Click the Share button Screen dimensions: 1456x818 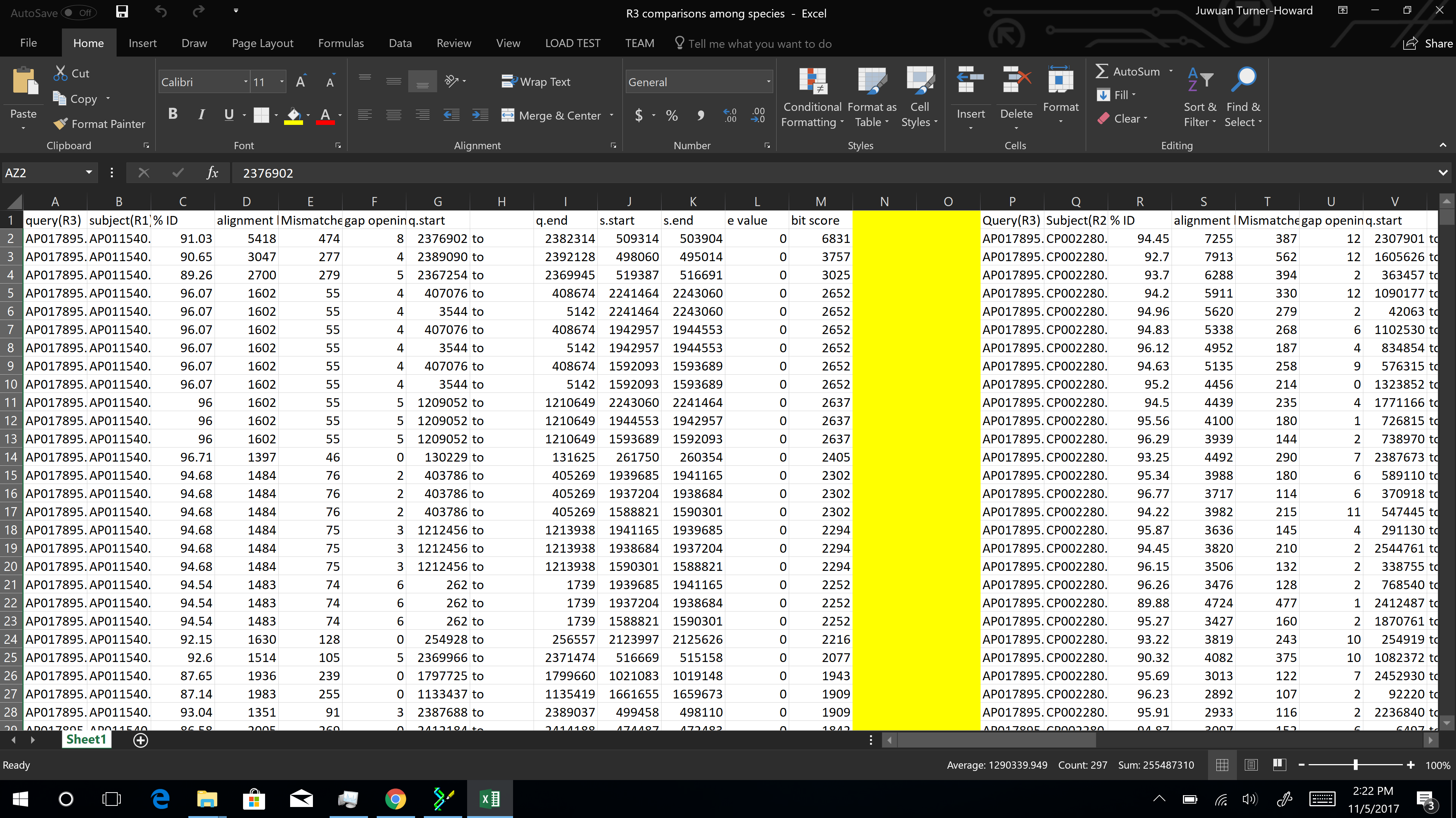pyautogui.click(x=1428, y=44)
